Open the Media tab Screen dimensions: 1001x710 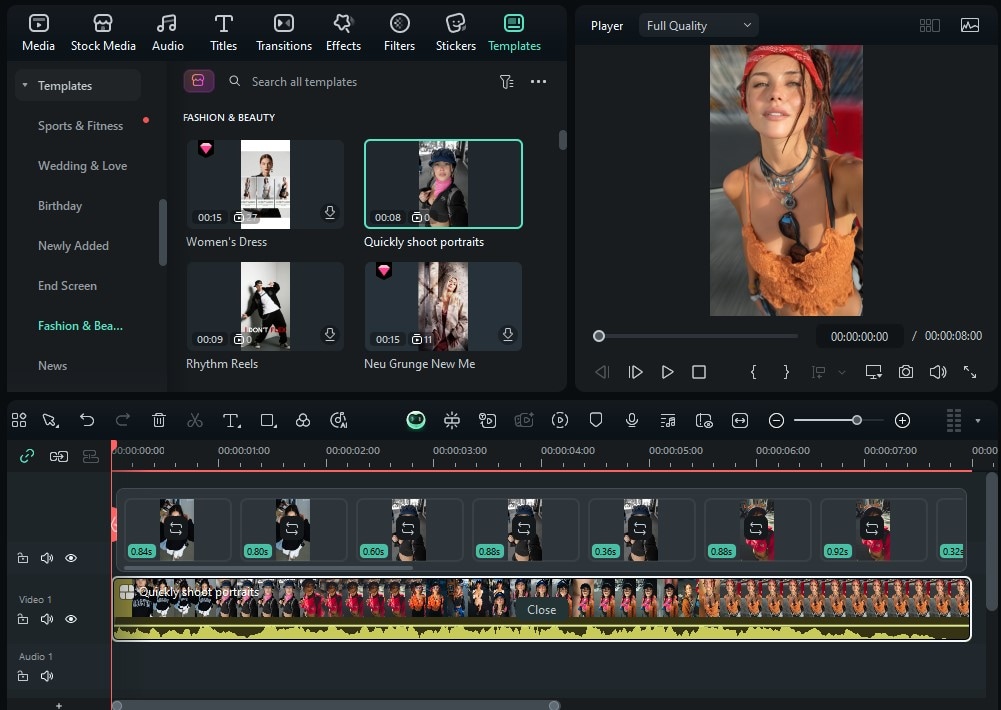[38, 33]
